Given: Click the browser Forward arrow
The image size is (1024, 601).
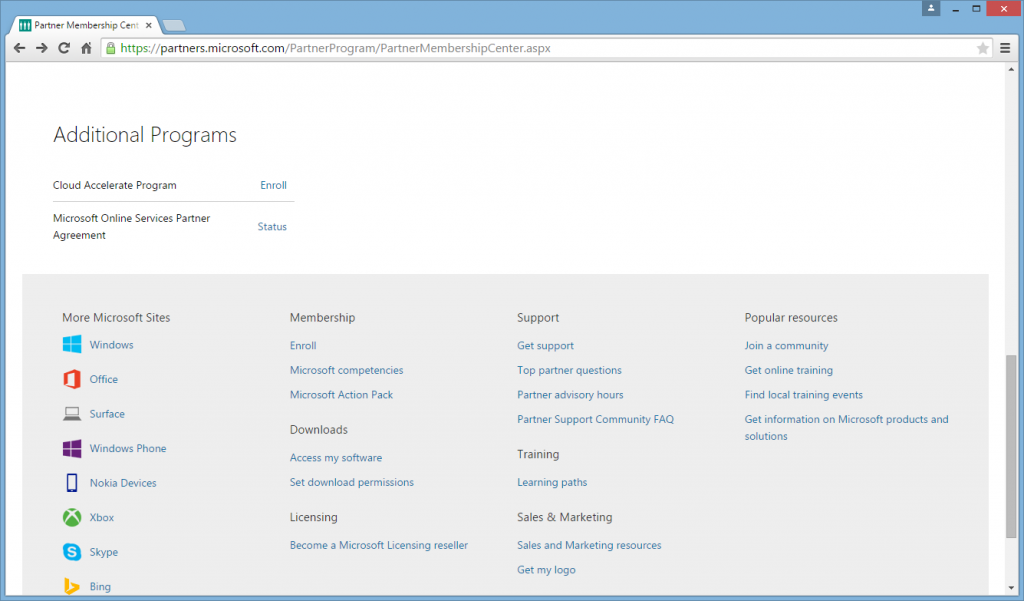Looking at the screenshot, I should pos(42,48).
